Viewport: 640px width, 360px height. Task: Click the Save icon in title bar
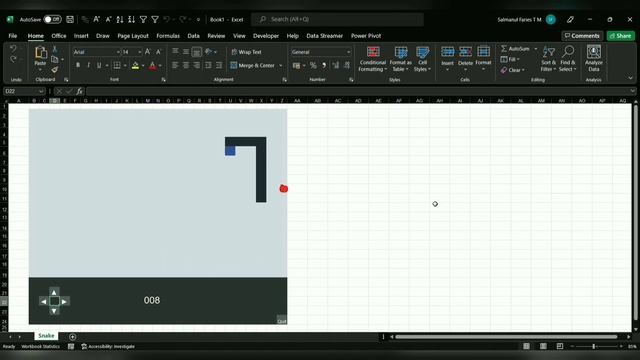[x=70, y=19]
